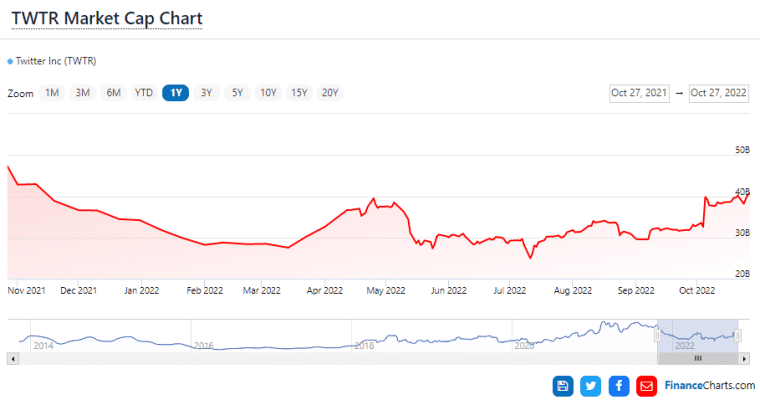This screenshot has height=400, width=760.
Task: Toggle the Twitter Inc (TWTR) legend series
Action: point(52,61)
